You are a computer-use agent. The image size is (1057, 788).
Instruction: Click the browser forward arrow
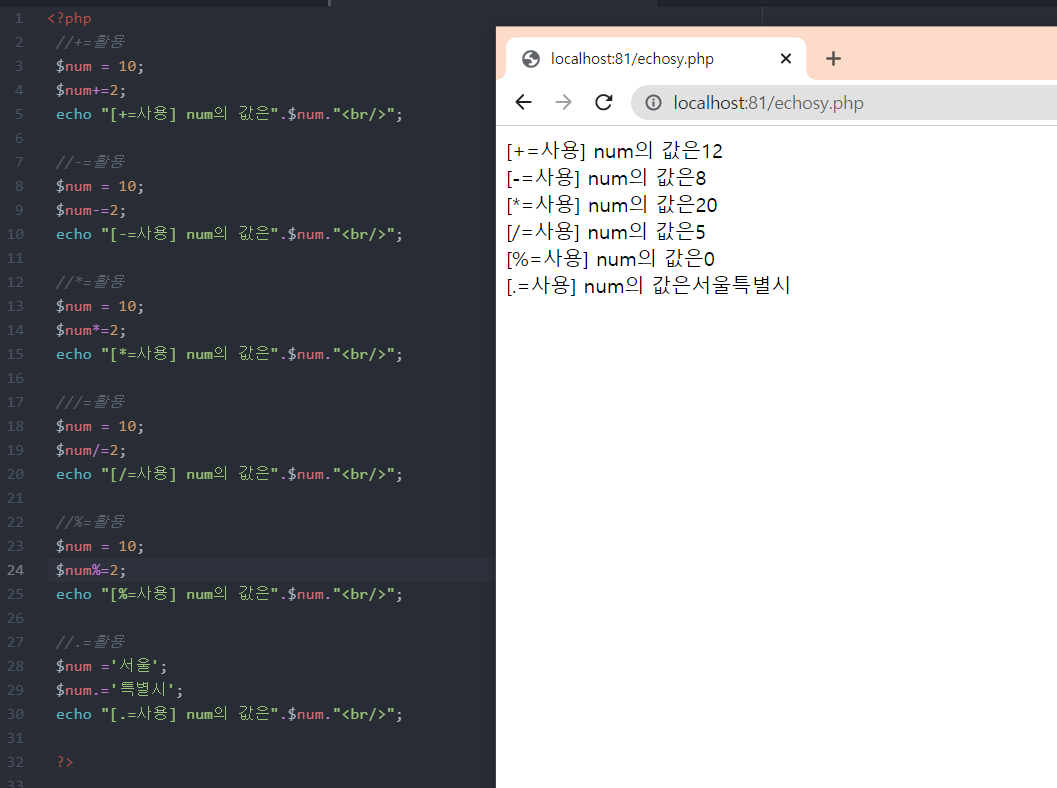coord(563,102)
